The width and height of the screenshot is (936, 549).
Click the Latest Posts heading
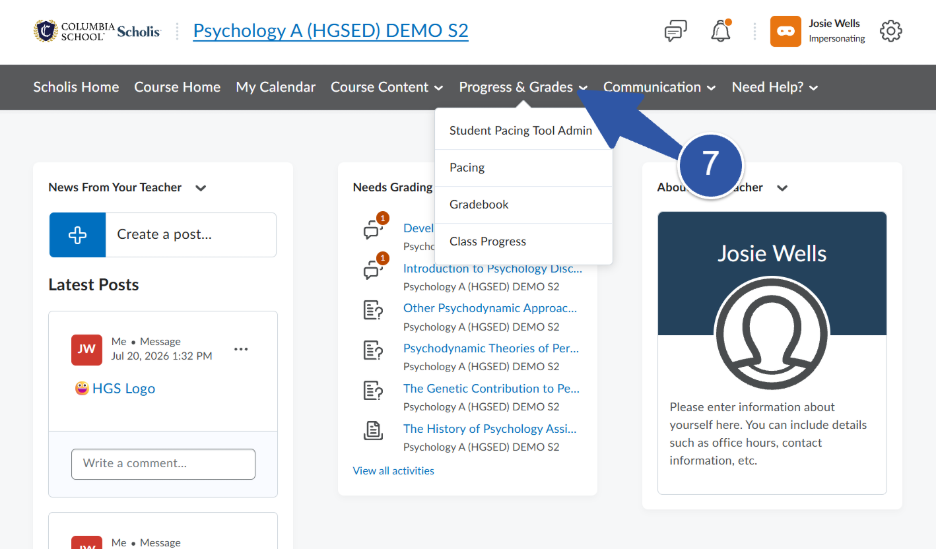(x=94, y=285)
